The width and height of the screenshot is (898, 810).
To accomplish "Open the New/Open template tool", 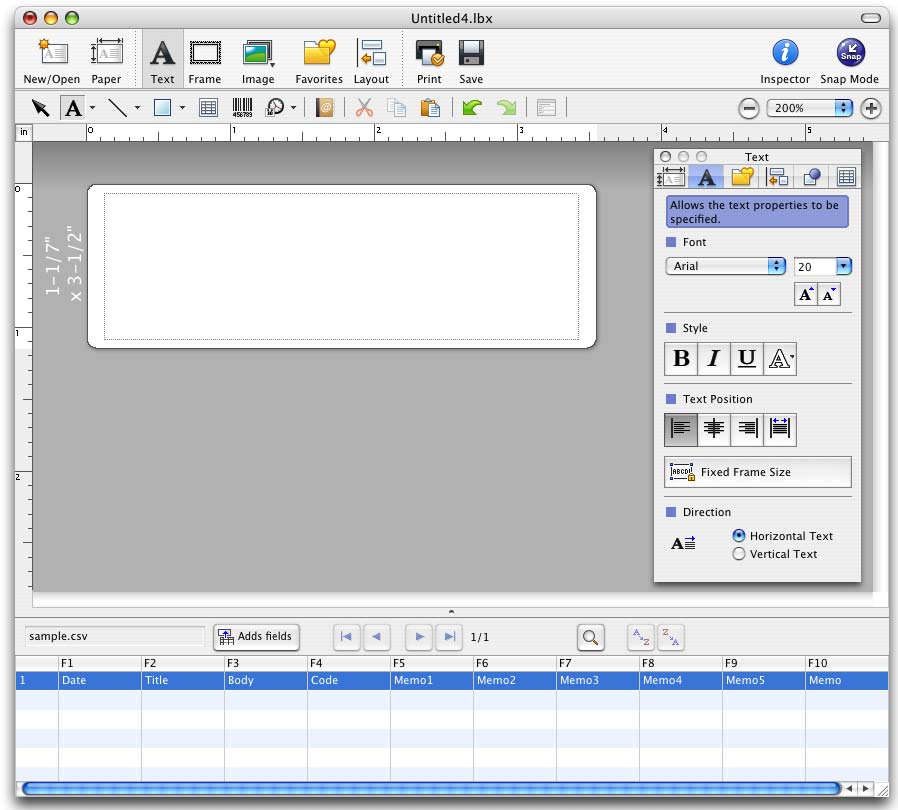I will click(x=52, y=61).
